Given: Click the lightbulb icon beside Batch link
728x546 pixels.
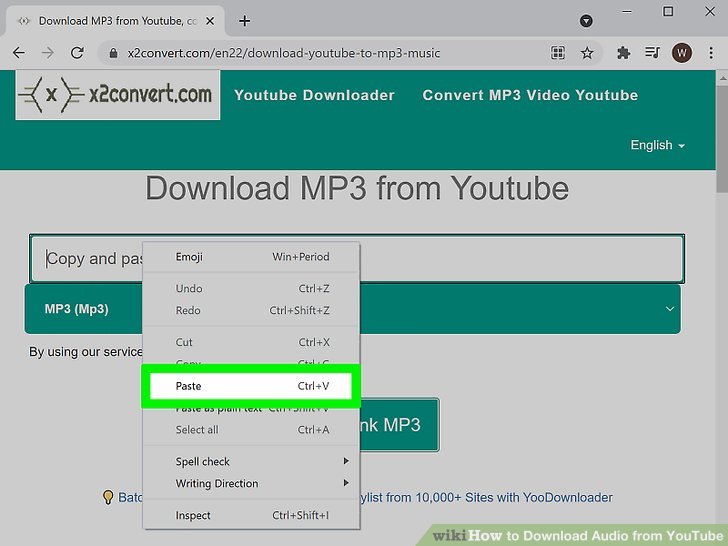Looking at the screenshot, I should click(x=108, y=497).
